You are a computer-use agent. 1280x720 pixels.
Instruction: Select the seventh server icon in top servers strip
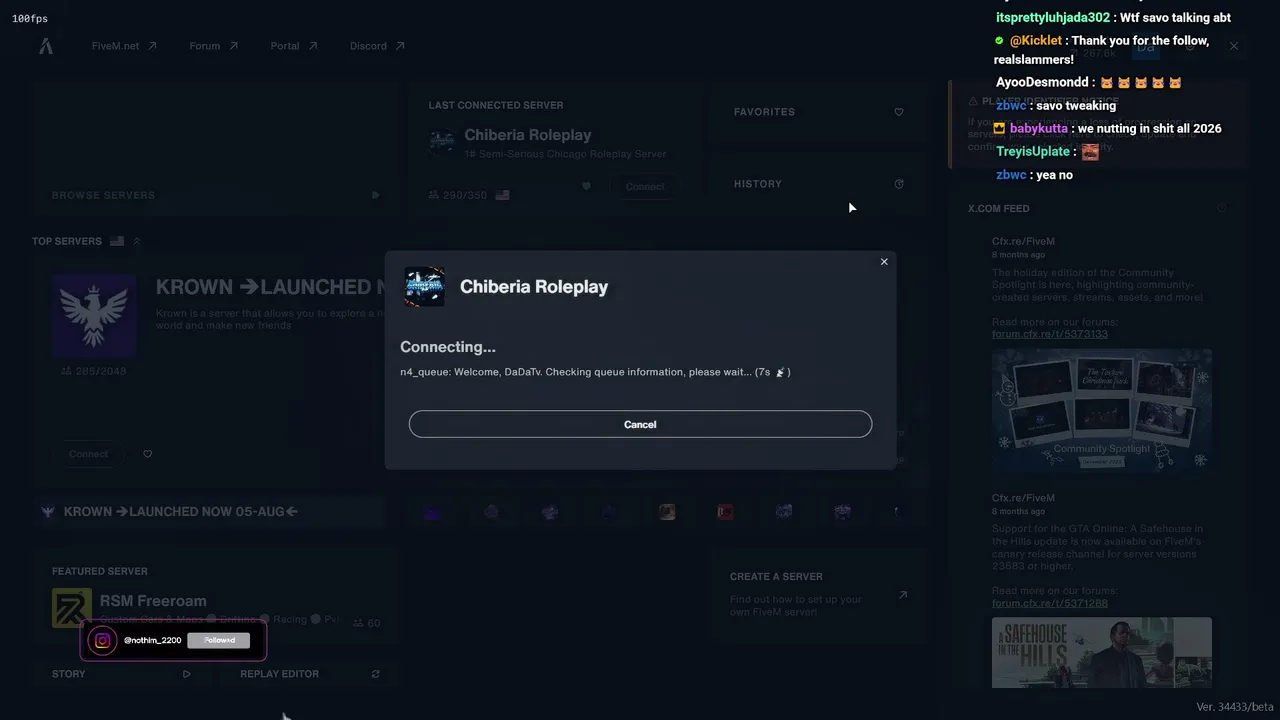[784, 512]
